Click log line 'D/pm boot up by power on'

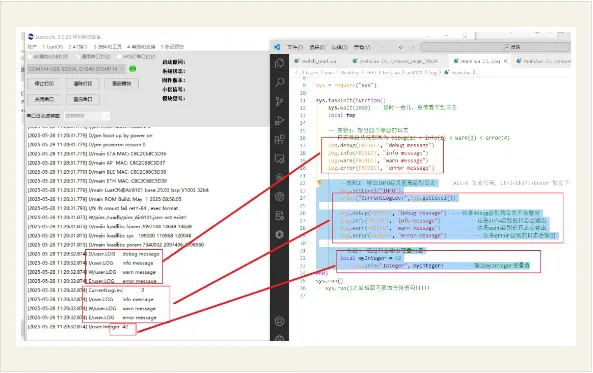(90, 135)
